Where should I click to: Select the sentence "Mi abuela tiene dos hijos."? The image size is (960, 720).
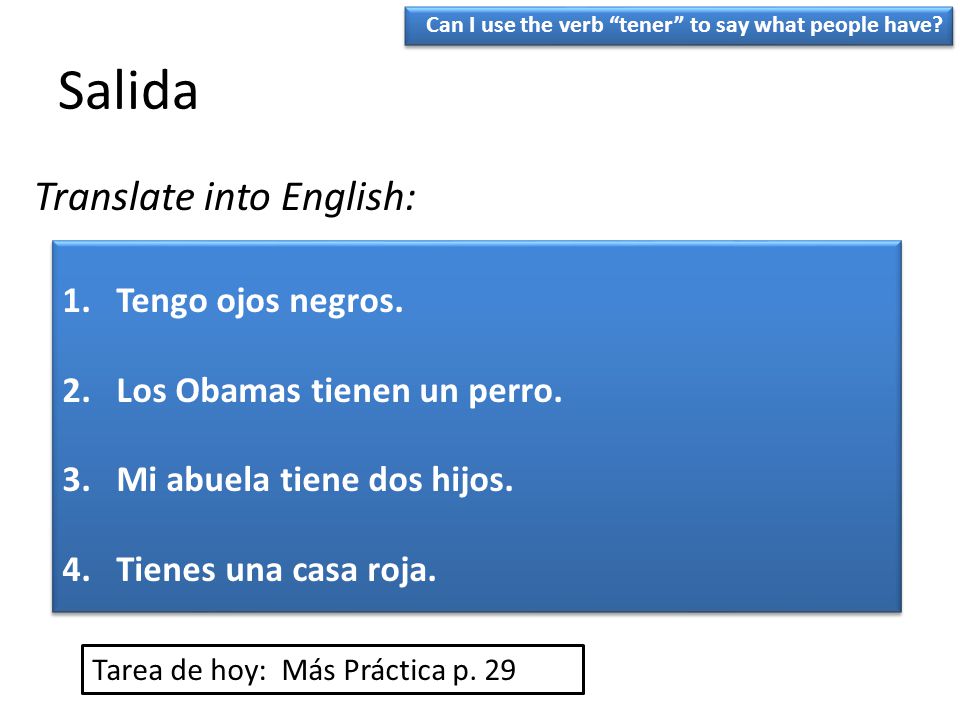tap(315, 481)
